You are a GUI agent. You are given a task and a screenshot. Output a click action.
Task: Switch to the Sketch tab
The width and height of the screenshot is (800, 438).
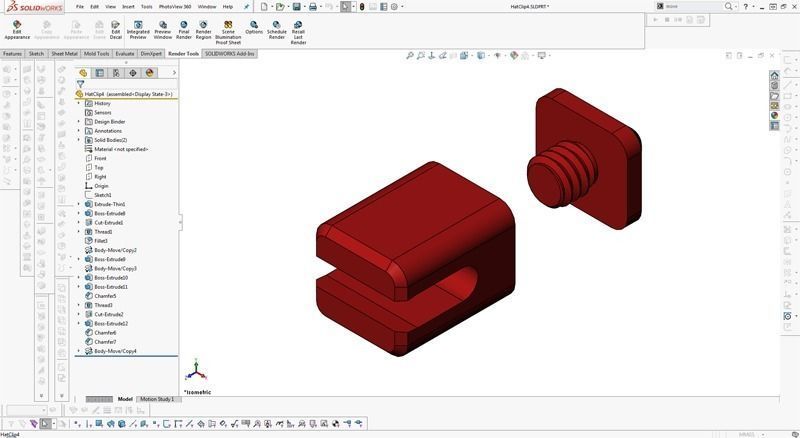tap(36, 54)
